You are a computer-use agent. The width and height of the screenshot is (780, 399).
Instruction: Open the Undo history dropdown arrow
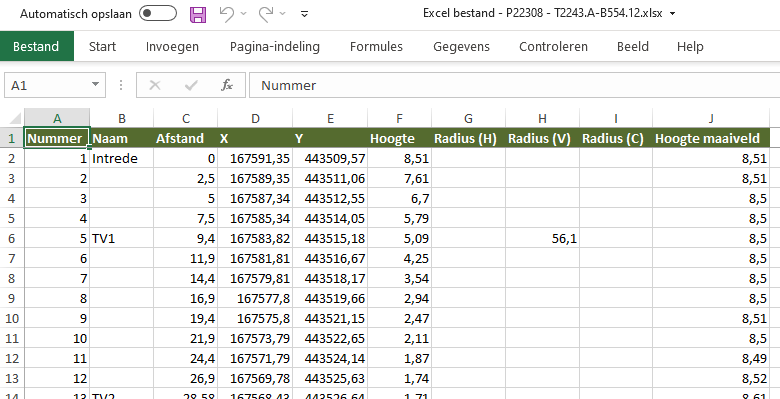(243, 14)
